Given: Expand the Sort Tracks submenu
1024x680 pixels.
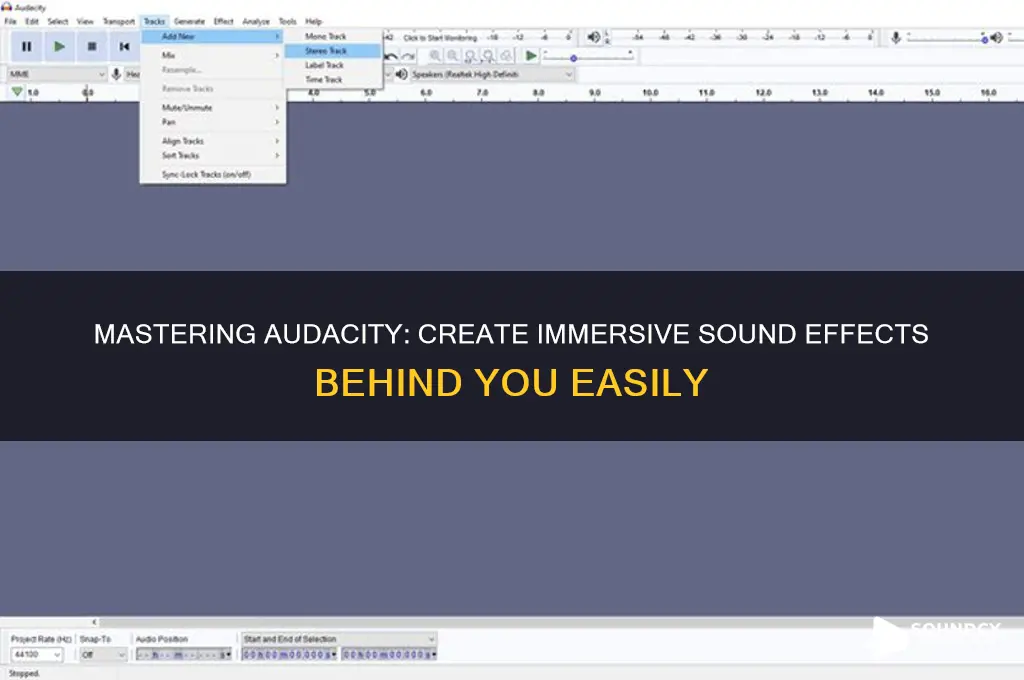Looking at the screenshot, I should 213,155.
